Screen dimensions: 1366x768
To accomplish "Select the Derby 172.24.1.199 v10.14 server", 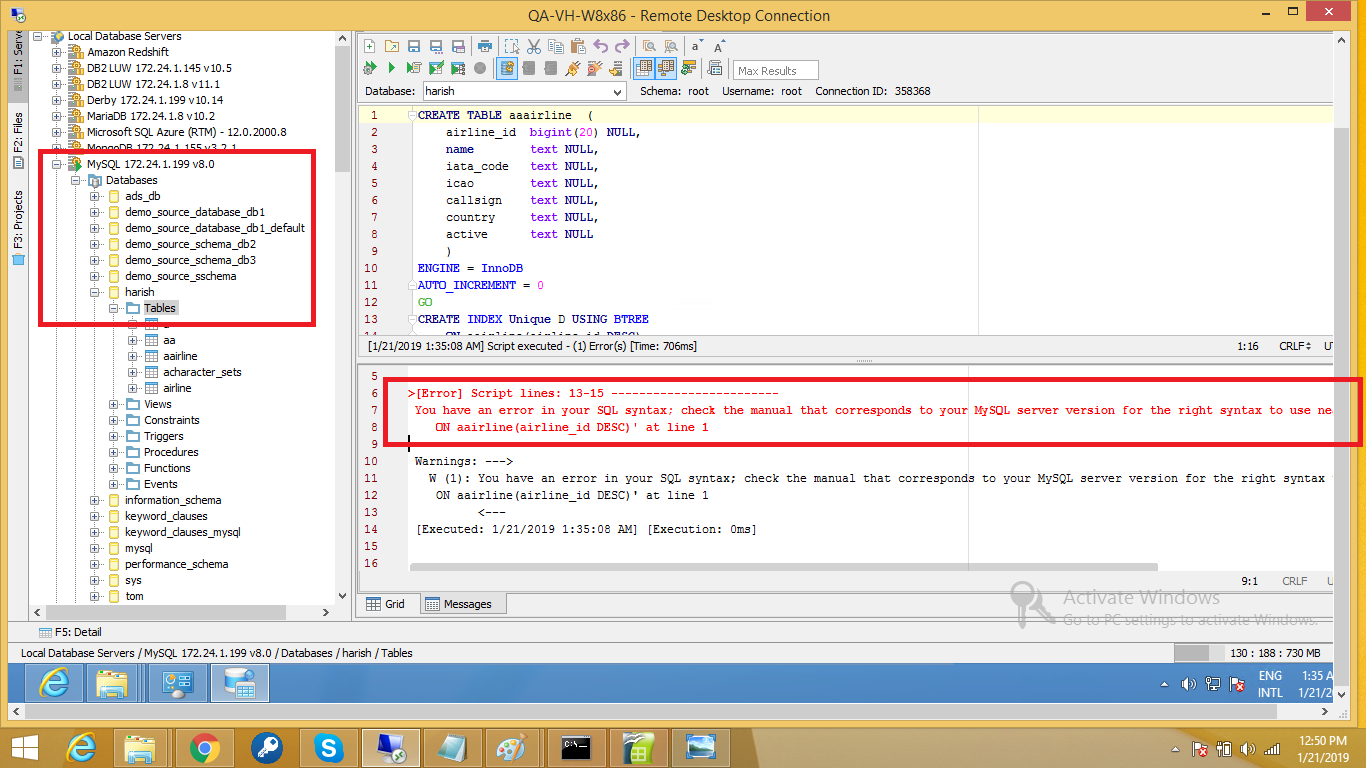I will tap(155, 100).
